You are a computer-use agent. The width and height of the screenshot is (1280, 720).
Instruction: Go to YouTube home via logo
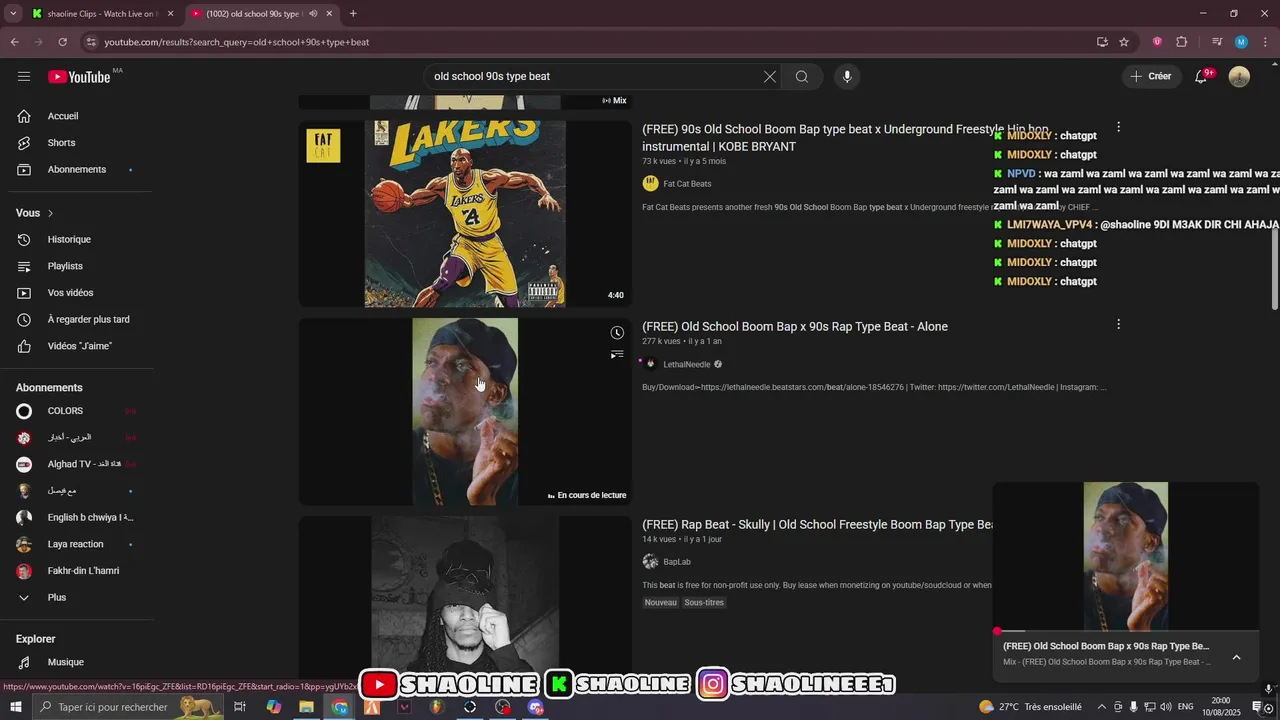(x=79, y=77)
